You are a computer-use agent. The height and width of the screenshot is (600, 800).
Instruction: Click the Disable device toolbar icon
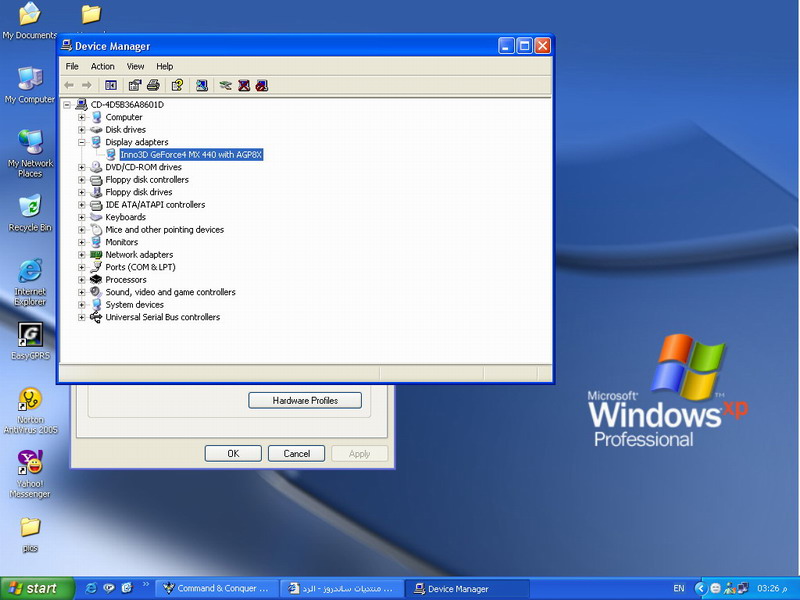(x=262, y=85)
